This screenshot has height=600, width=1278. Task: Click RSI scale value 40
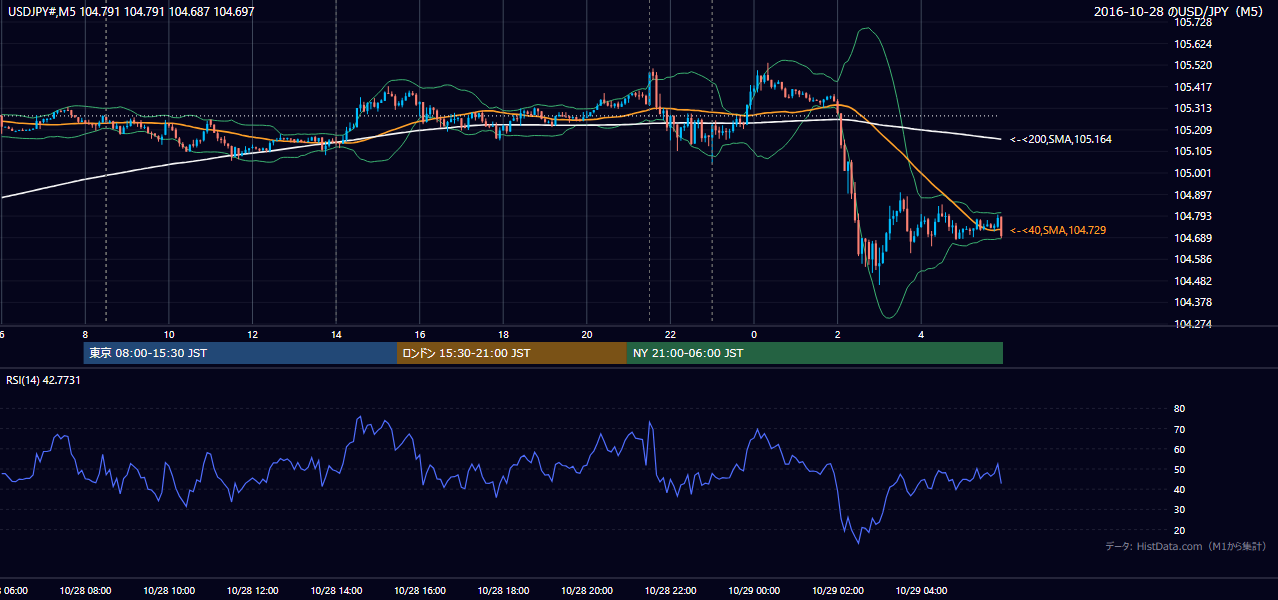pyautogui.click(x=1179, y=489)
